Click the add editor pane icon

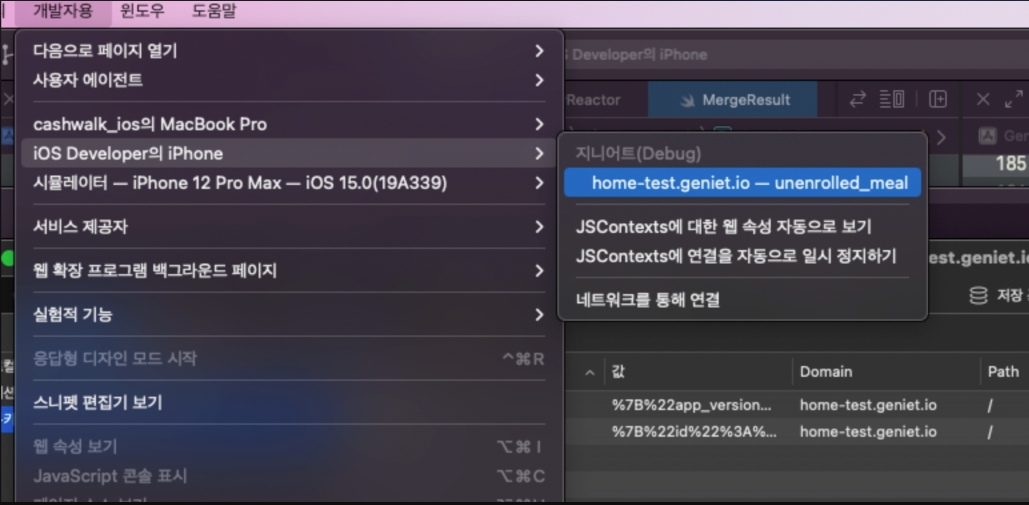(938, 99)
